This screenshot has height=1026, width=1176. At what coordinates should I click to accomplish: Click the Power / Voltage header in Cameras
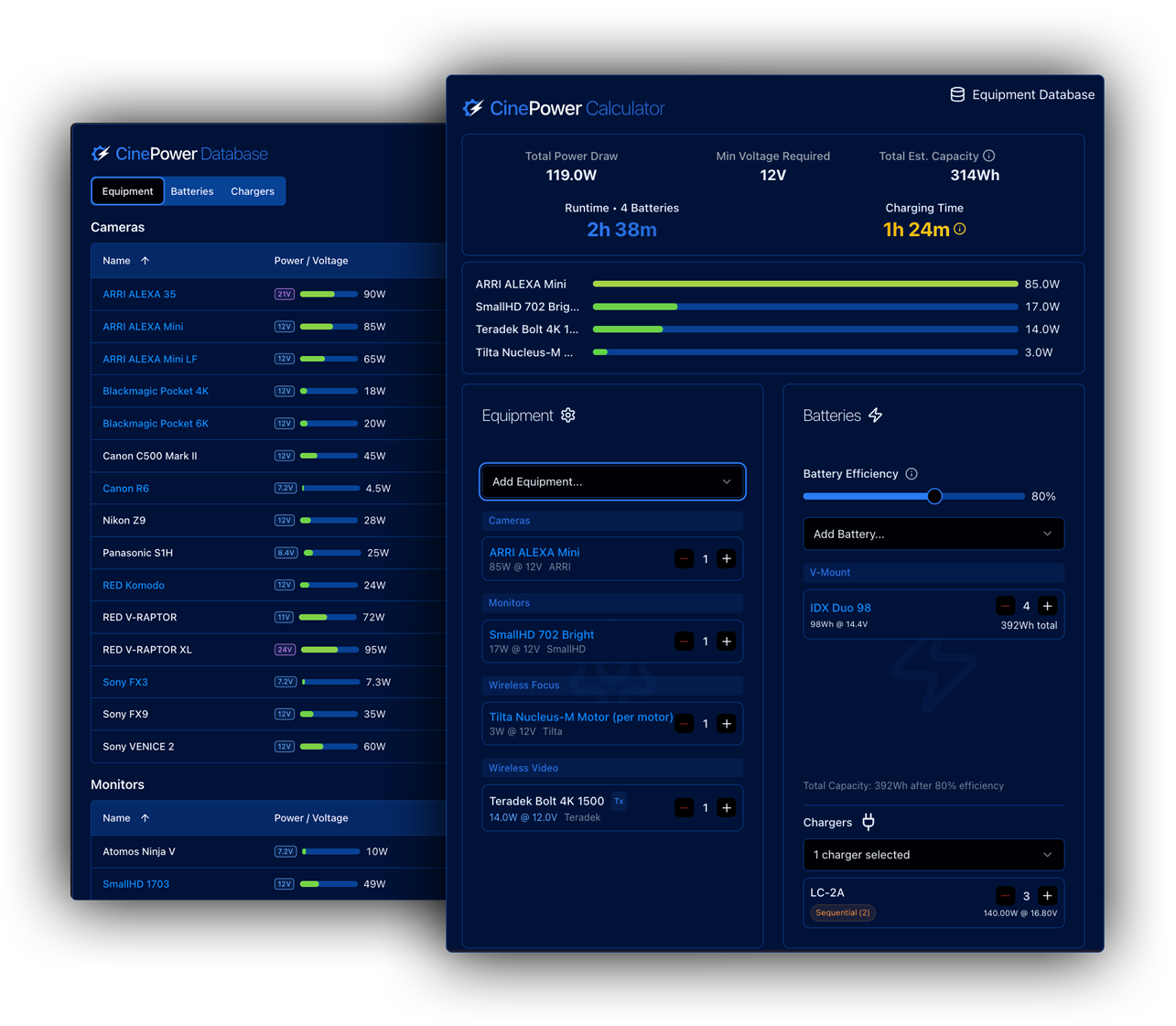311,261
